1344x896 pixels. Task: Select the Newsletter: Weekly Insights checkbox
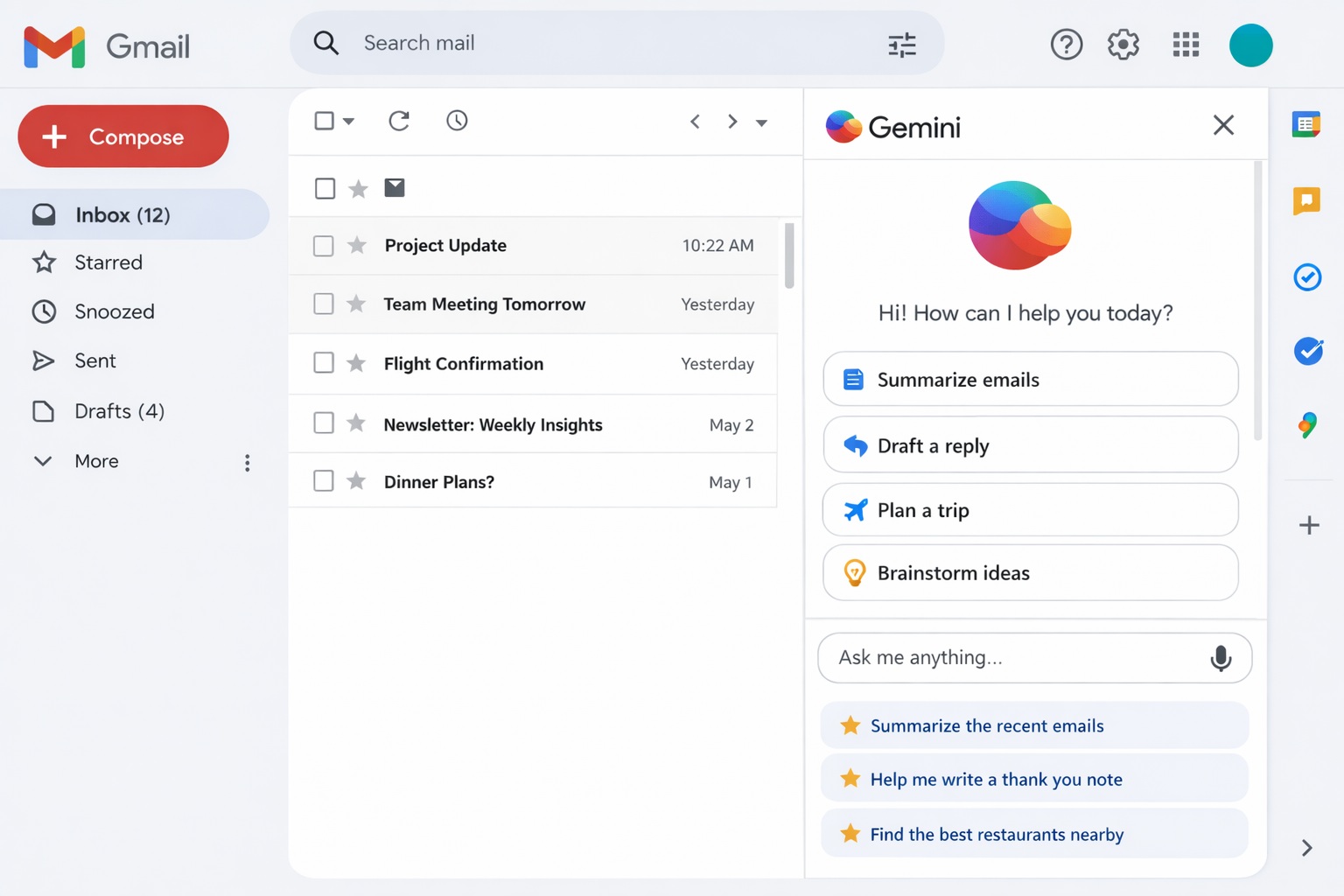[x=324, y=423]
